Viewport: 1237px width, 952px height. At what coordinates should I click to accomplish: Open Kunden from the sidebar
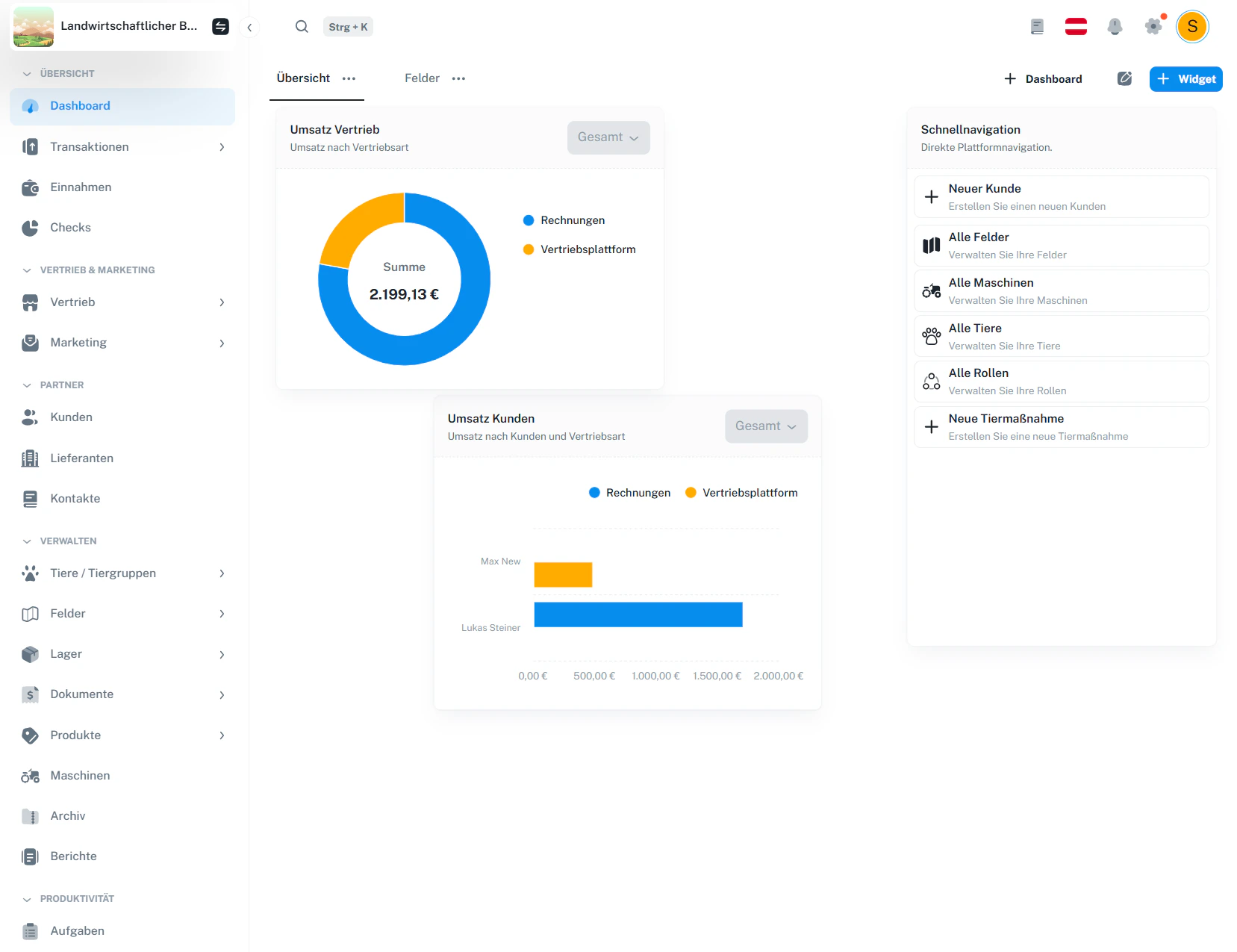71,417
